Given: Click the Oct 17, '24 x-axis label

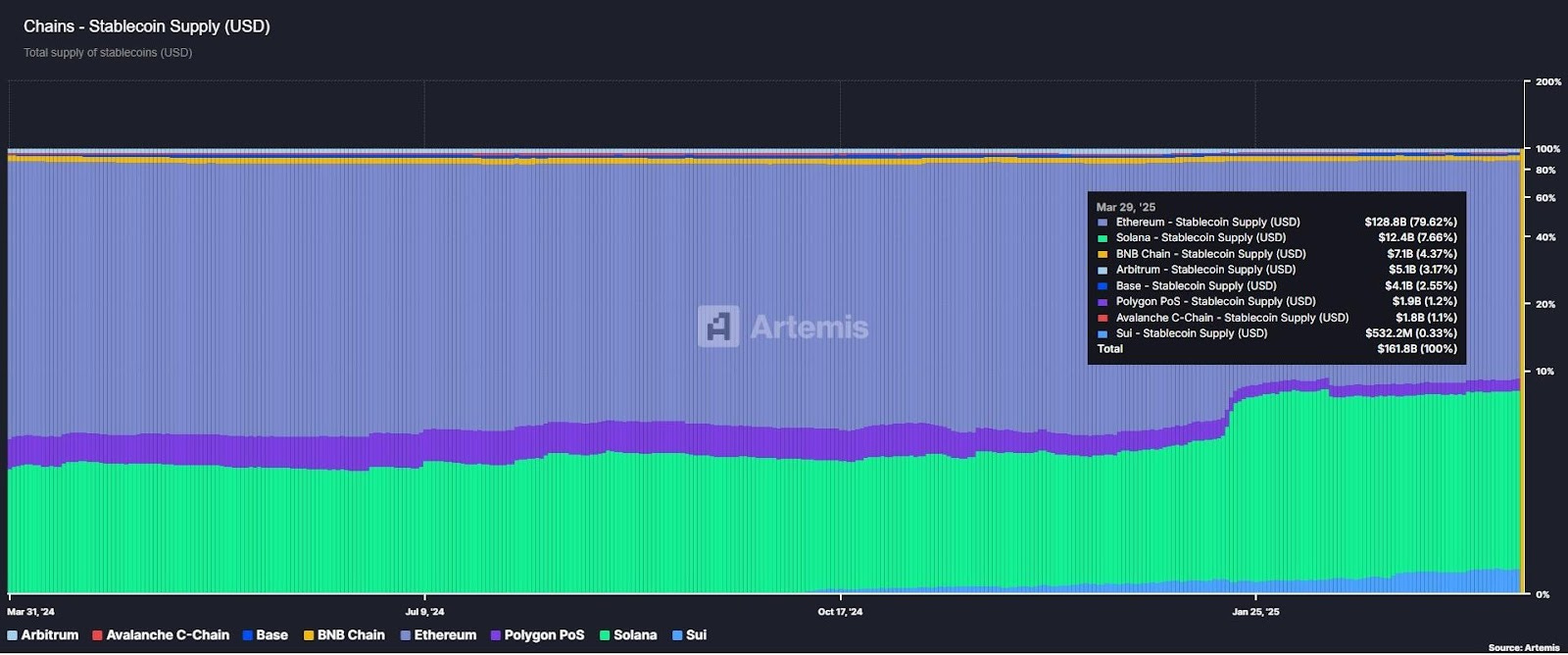Looking at the screenshot, I should coord(840,612).
